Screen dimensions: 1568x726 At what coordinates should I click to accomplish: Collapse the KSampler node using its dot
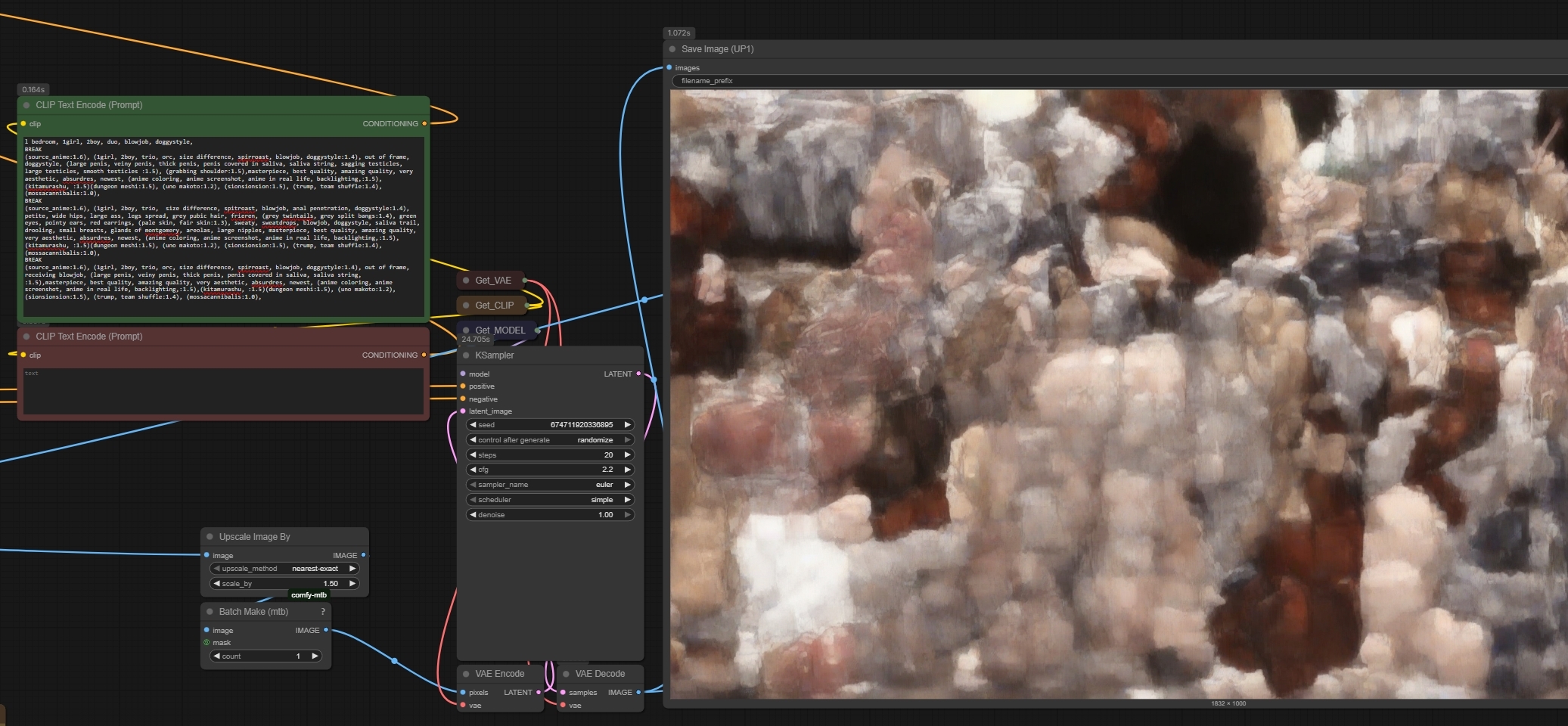pos(466,355)
